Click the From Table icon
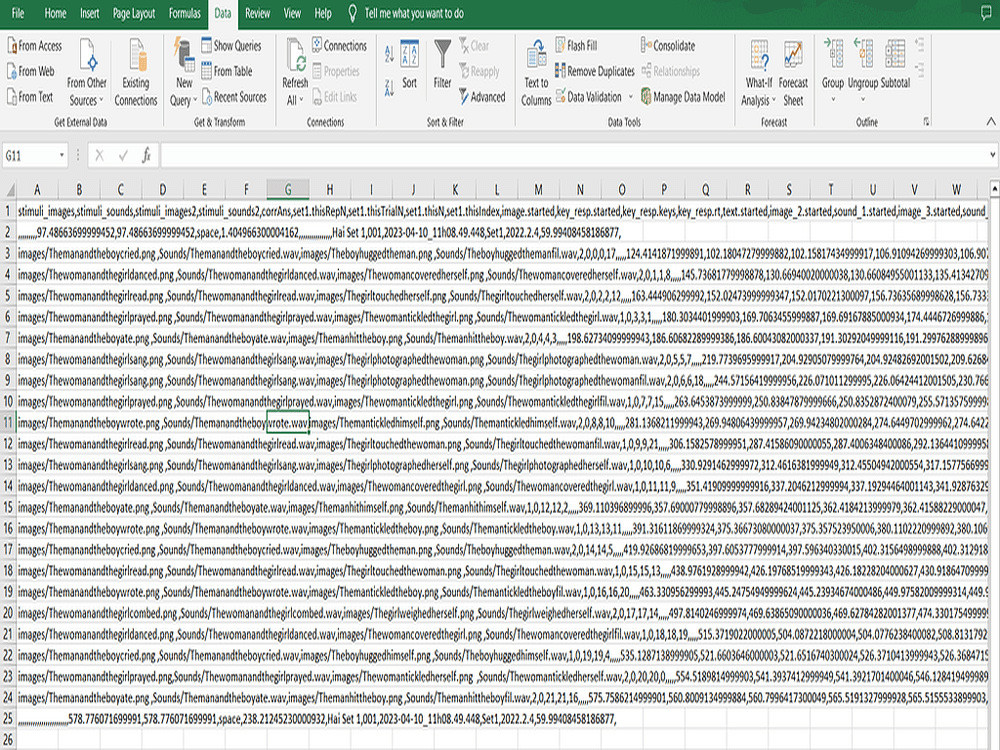Screen dimensions: 1000x750 (207, 71)
